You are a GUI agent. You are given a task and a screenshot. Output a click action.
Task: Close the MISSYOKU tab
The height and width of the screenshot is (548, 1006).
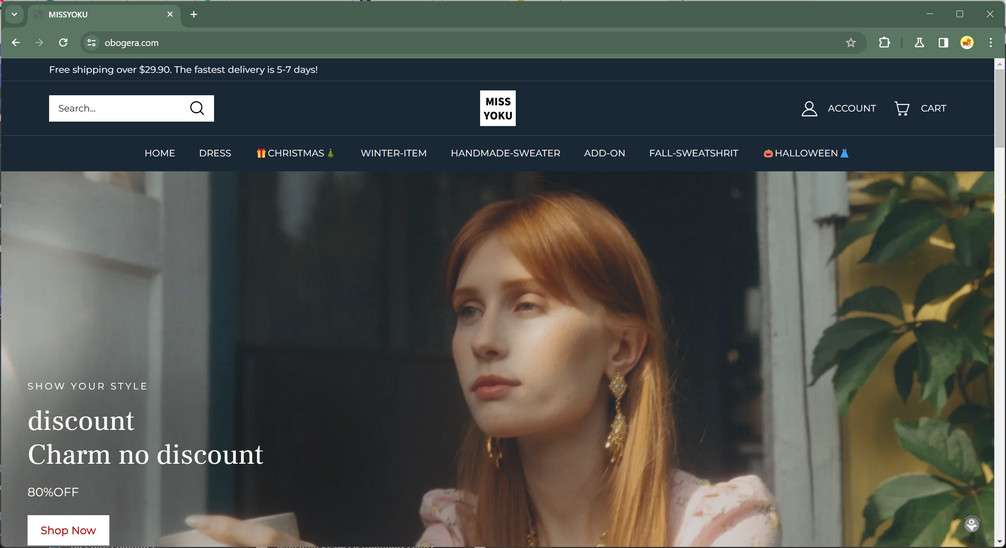170,14
